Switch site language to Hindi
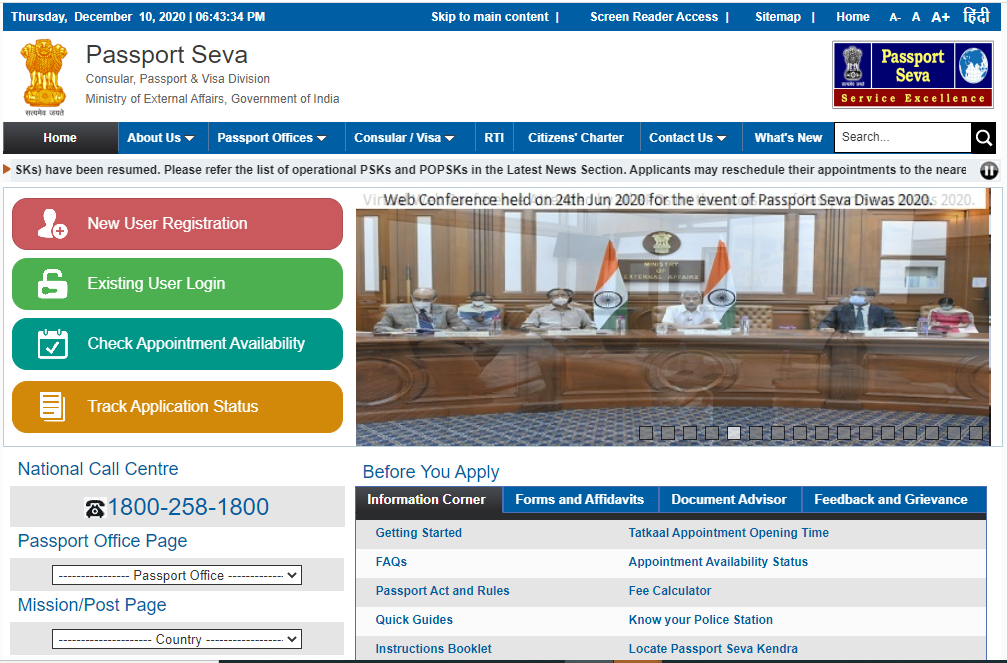 tap(976, 15)
